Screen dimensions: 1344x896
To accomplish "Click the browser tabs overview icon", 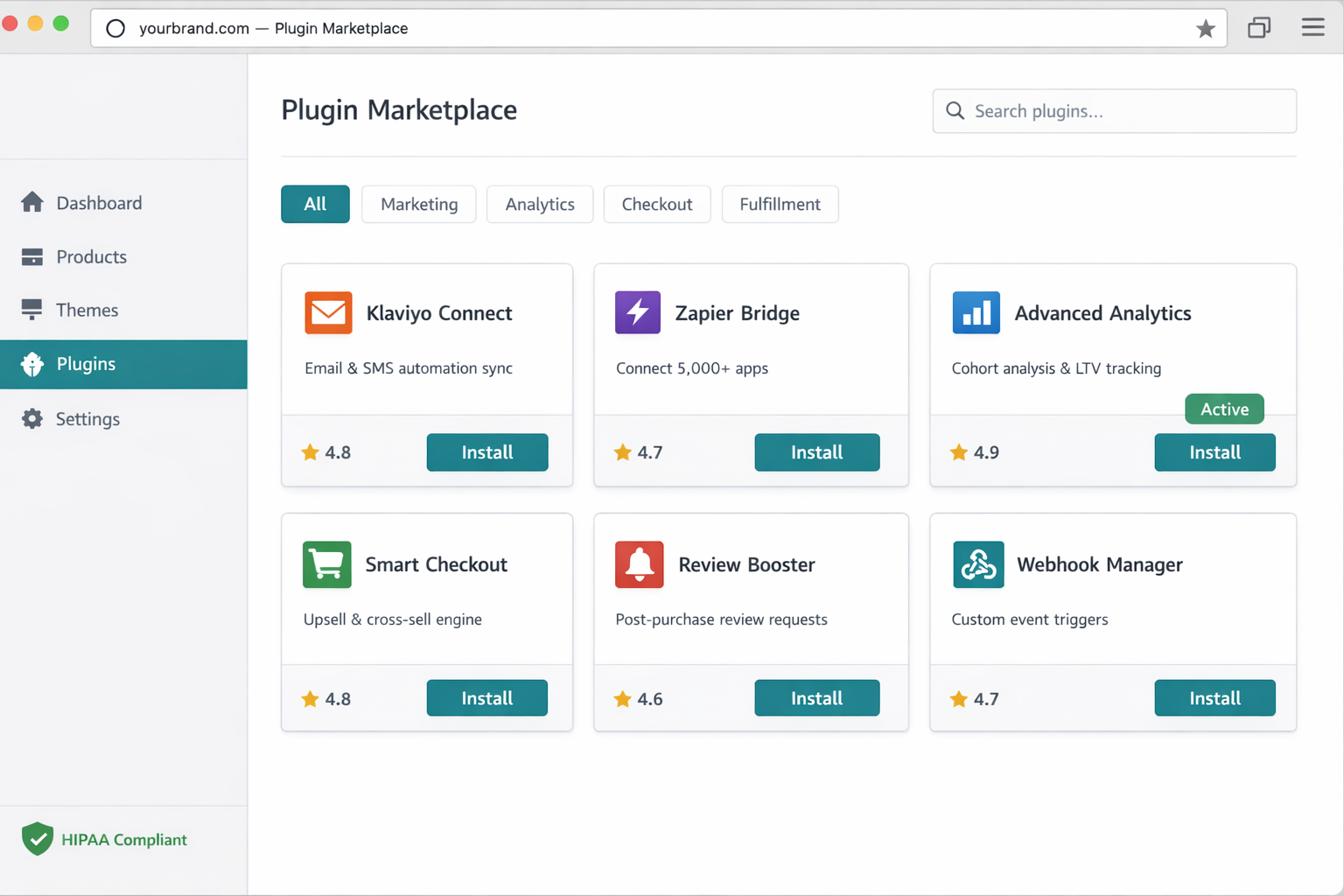I will point(1259,28).
